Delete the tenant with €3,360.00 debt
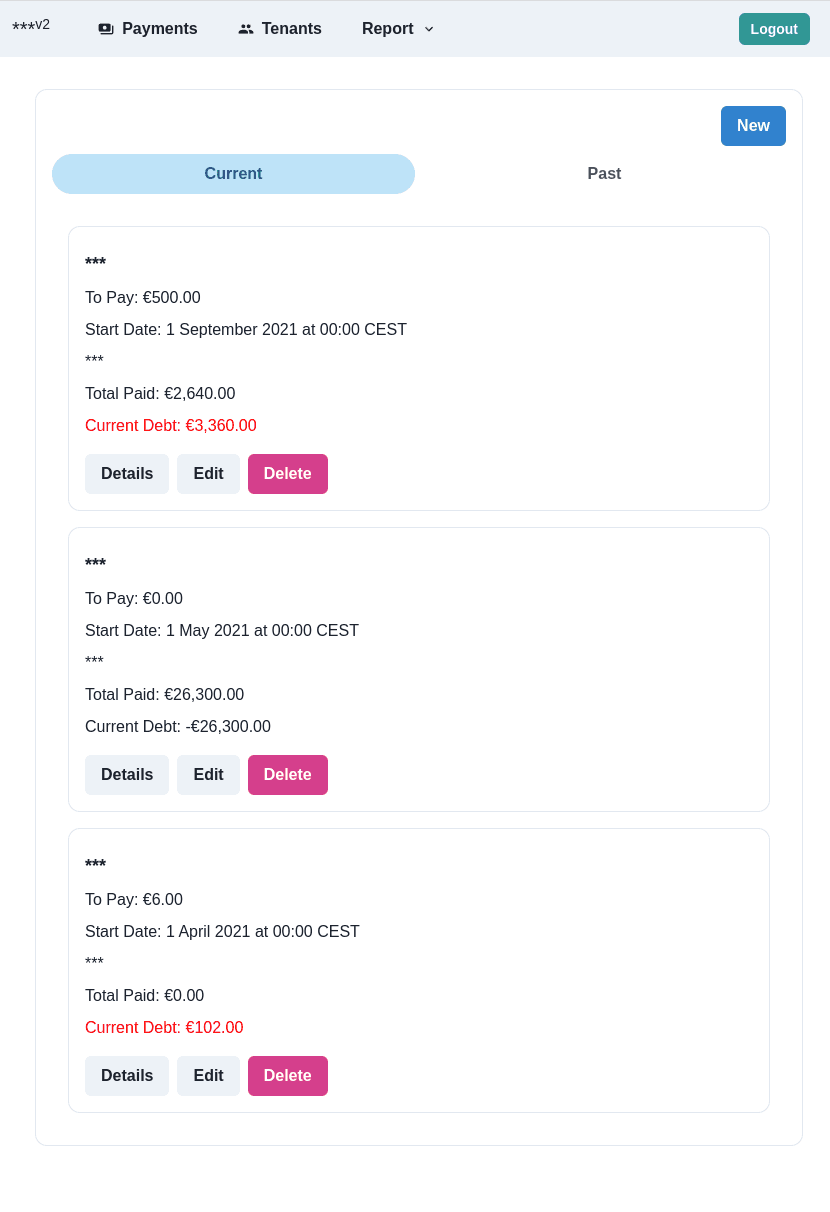Image resolution: width=830 pixels, height=1212 pixels. pos(287,474)
